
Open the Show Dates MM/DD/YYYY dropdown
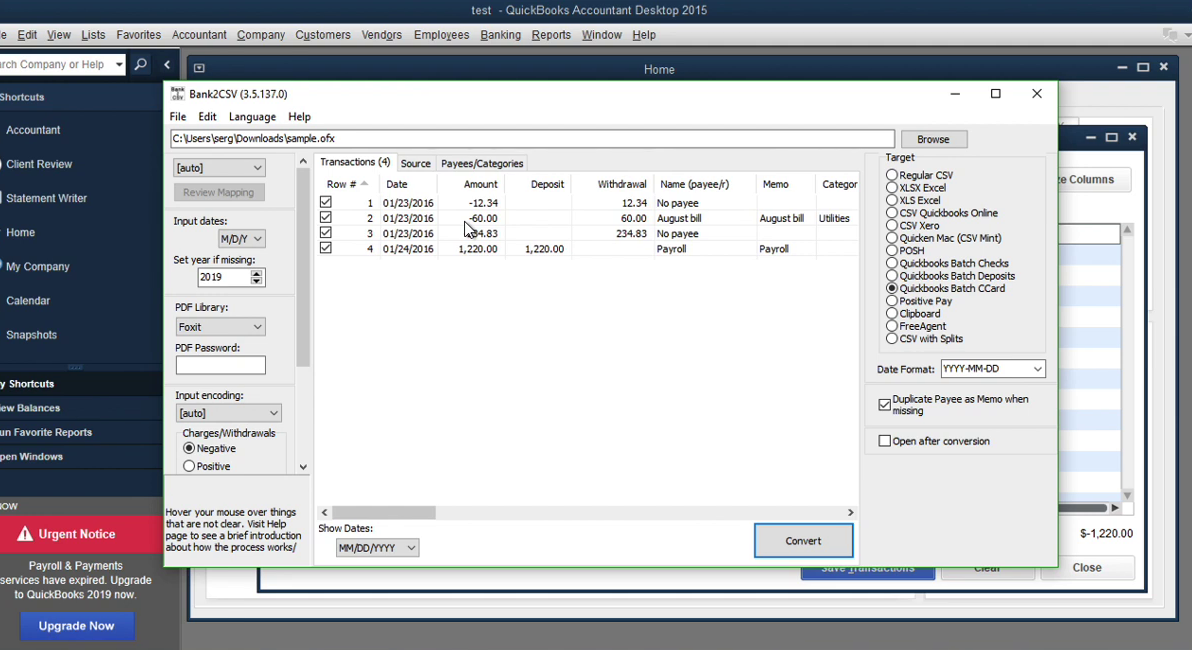pos(377,547)
